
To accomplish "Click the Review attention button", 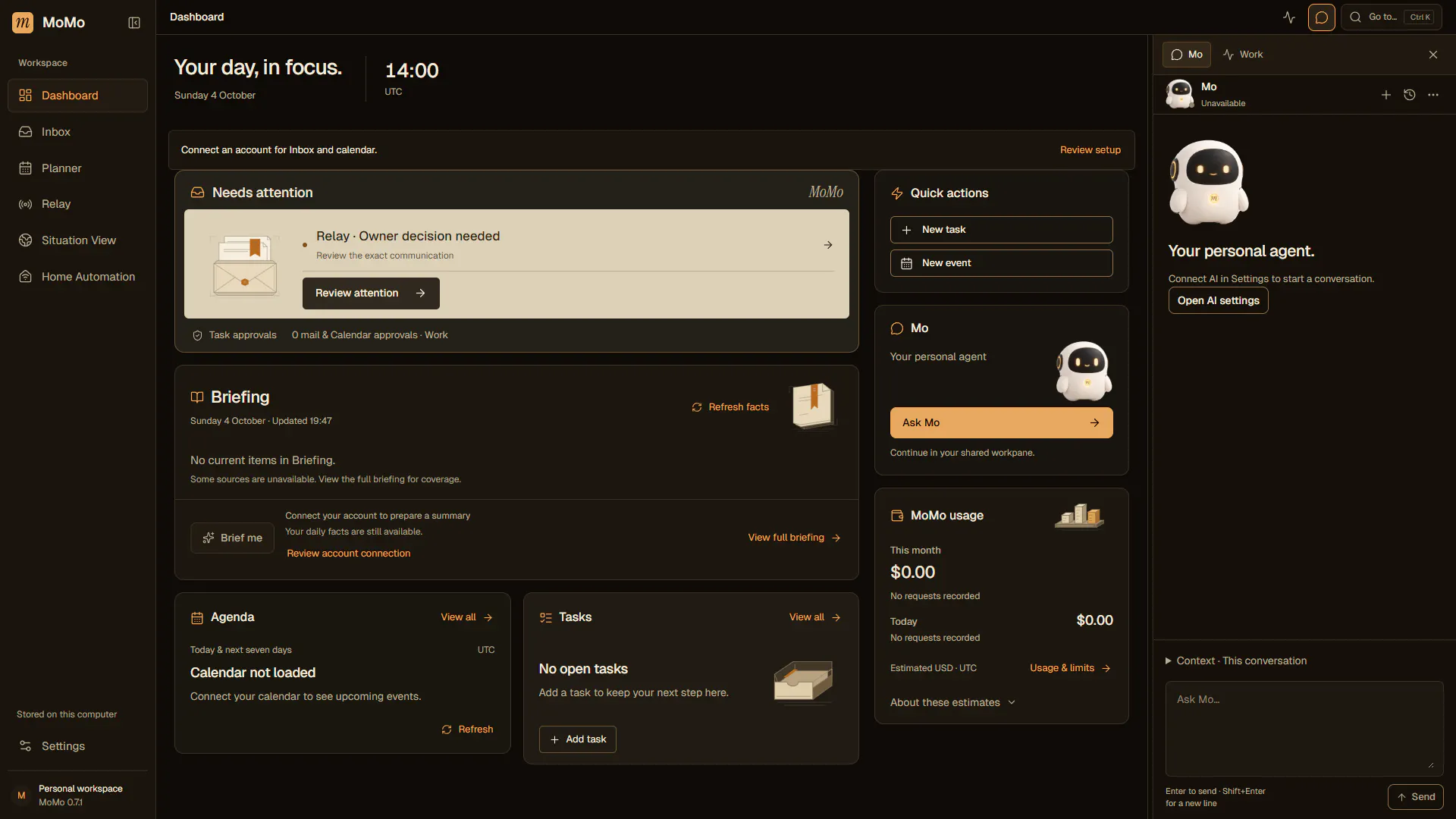I will tap(371, 293).
